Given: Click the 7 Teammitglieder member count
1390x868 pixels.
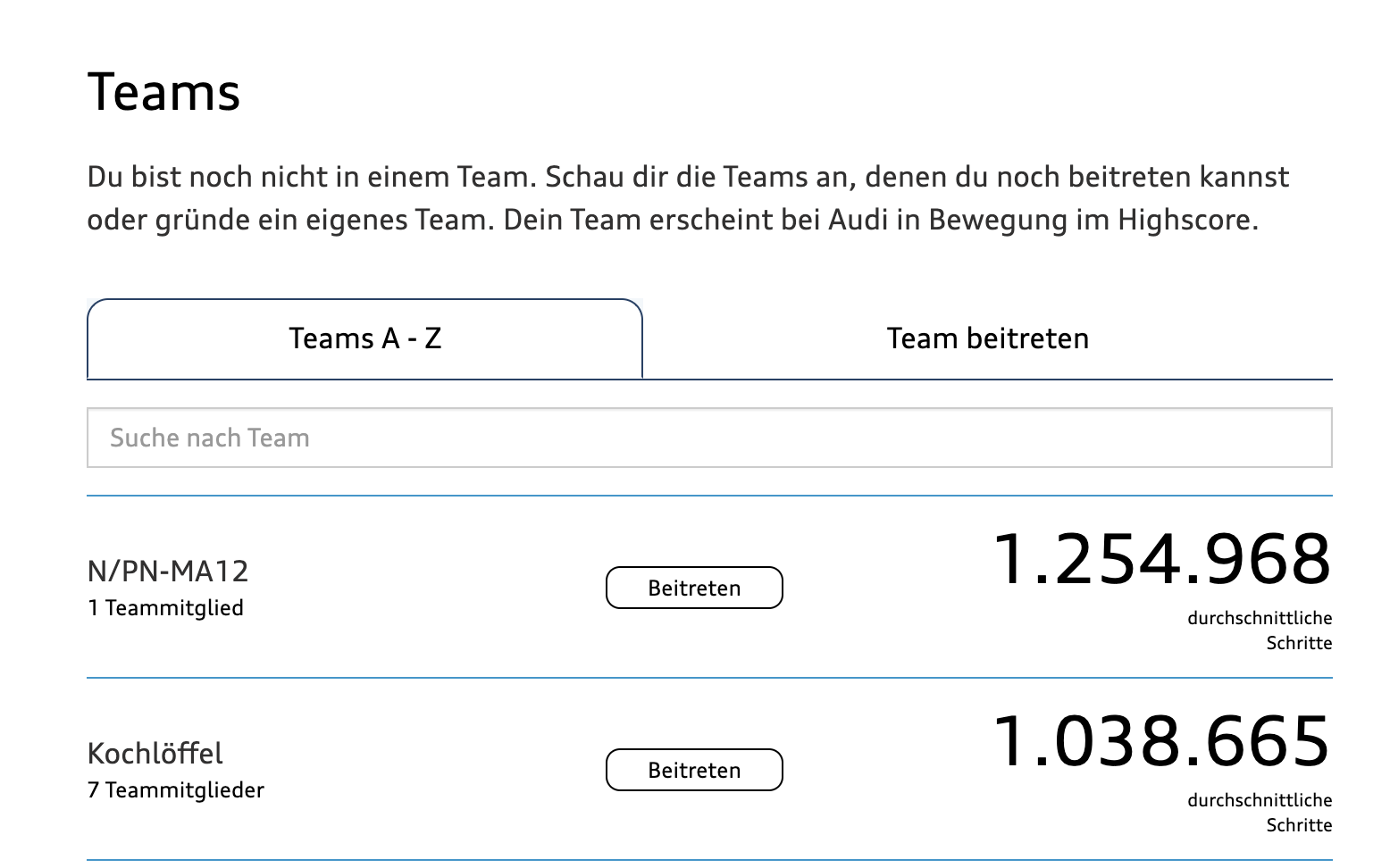Looking at the screenshot, I should (176, 790).
